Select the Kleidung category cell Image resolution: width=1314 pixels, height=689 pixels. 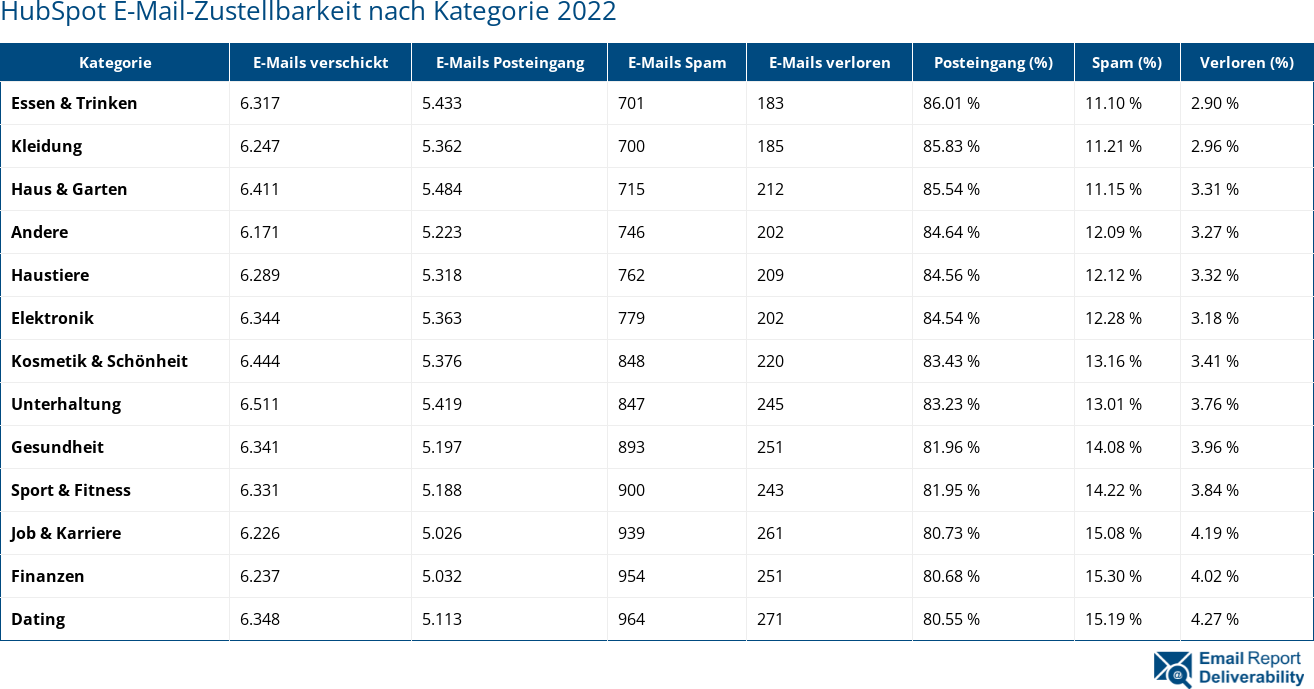click(x=47, y=146)
